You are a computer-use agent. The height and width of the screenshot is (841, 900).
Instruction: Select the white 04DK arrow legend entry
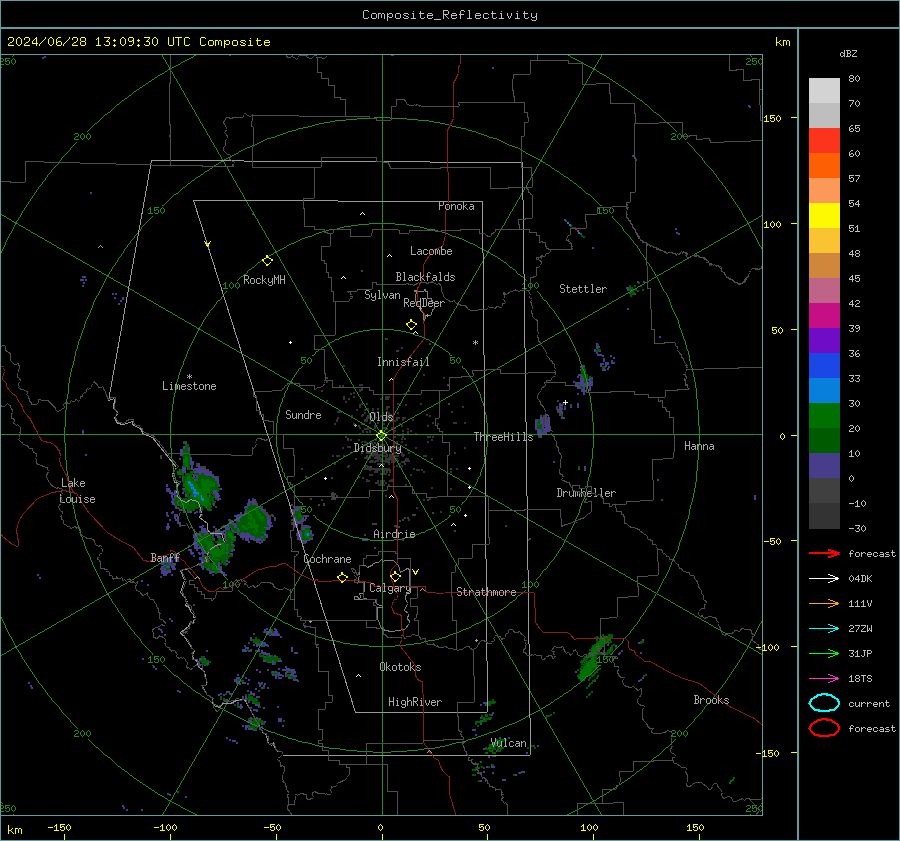(x=824, y=579)
